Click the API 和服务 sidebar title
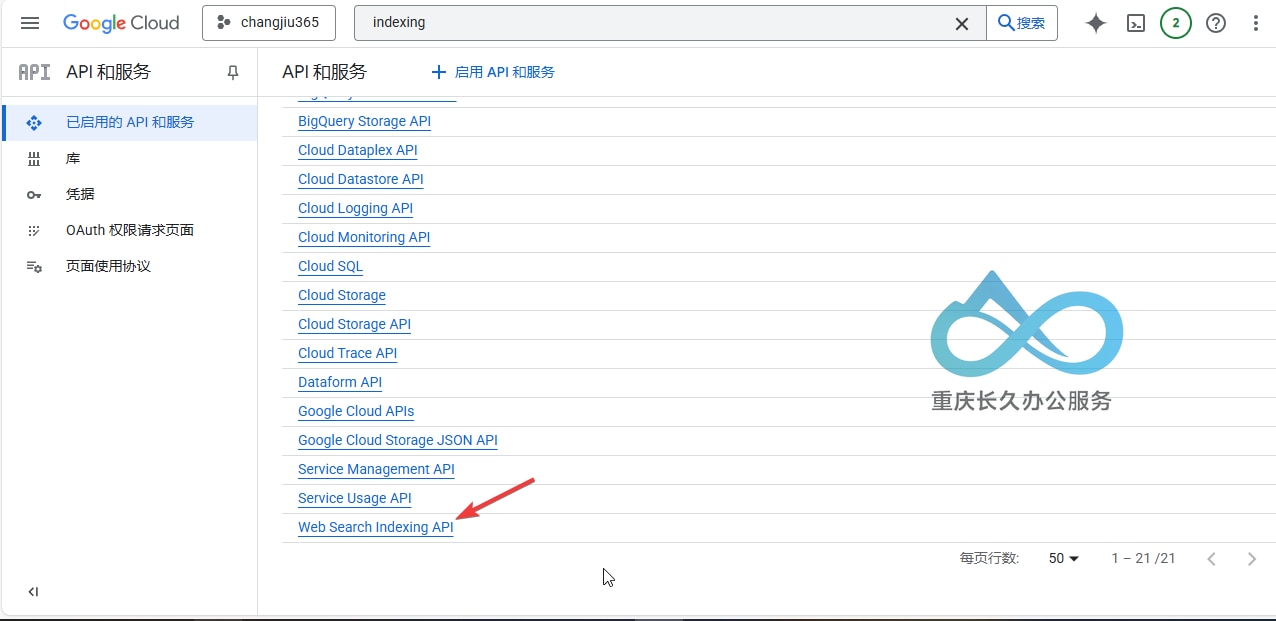The image size is (1276, 621). [108, 72]
